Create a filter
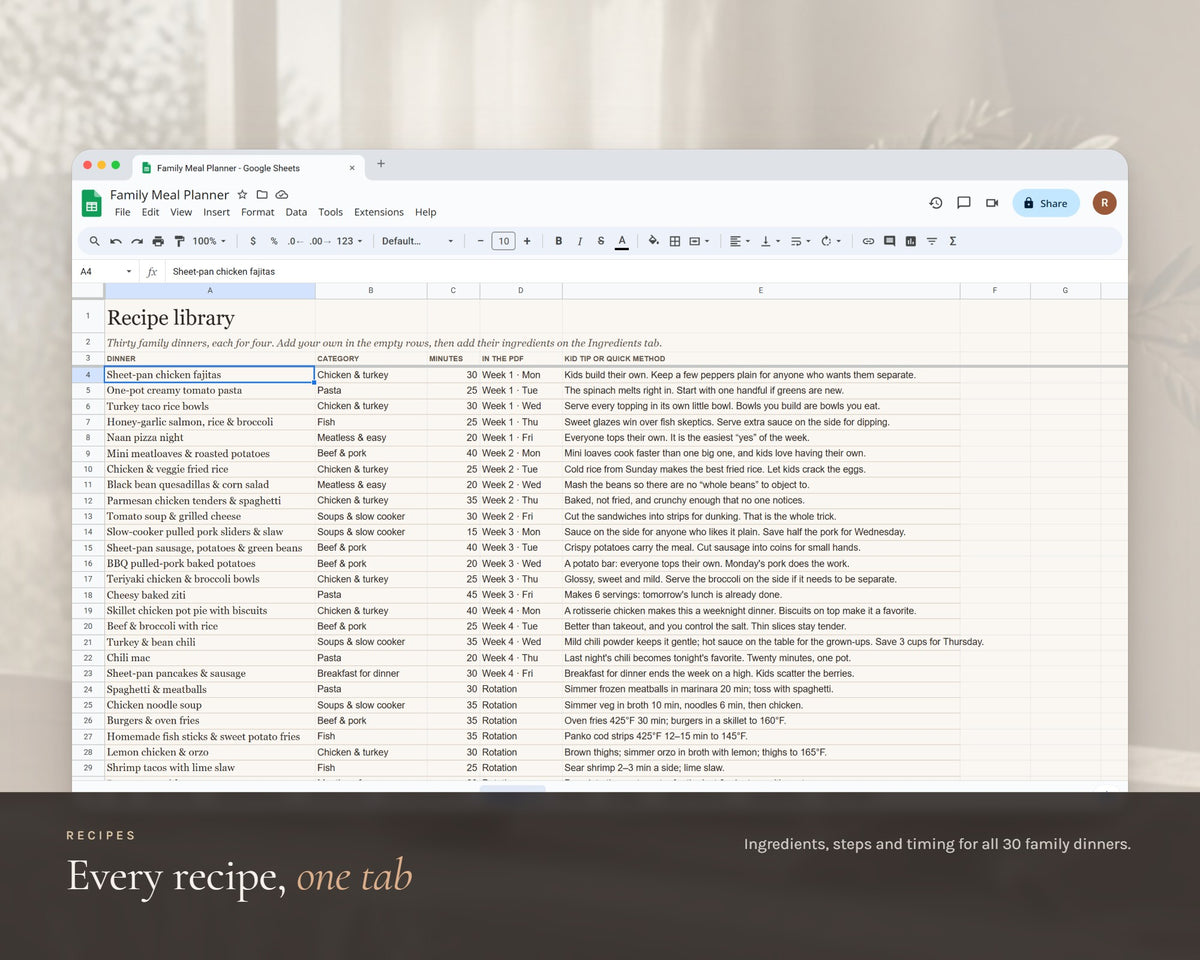 click(x=932, y=241)
